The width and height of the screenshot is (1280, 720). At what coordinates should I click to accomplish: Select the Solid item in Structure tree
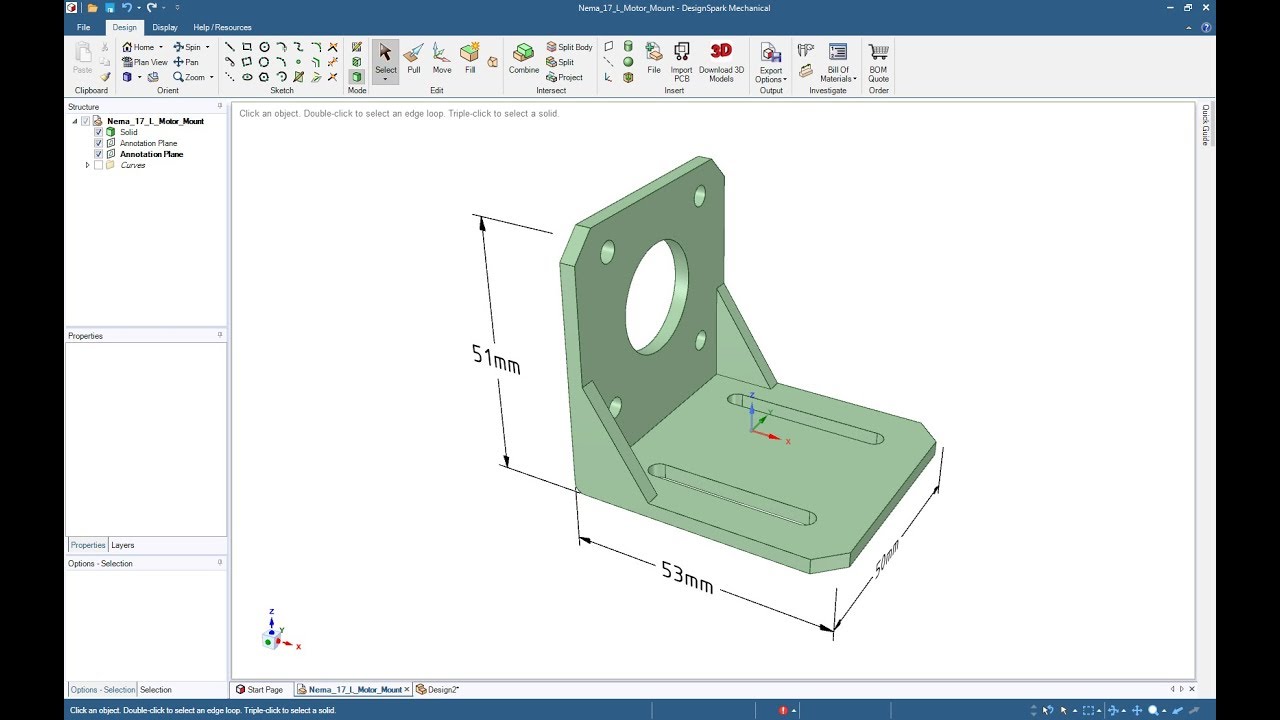tap(129, 132)
